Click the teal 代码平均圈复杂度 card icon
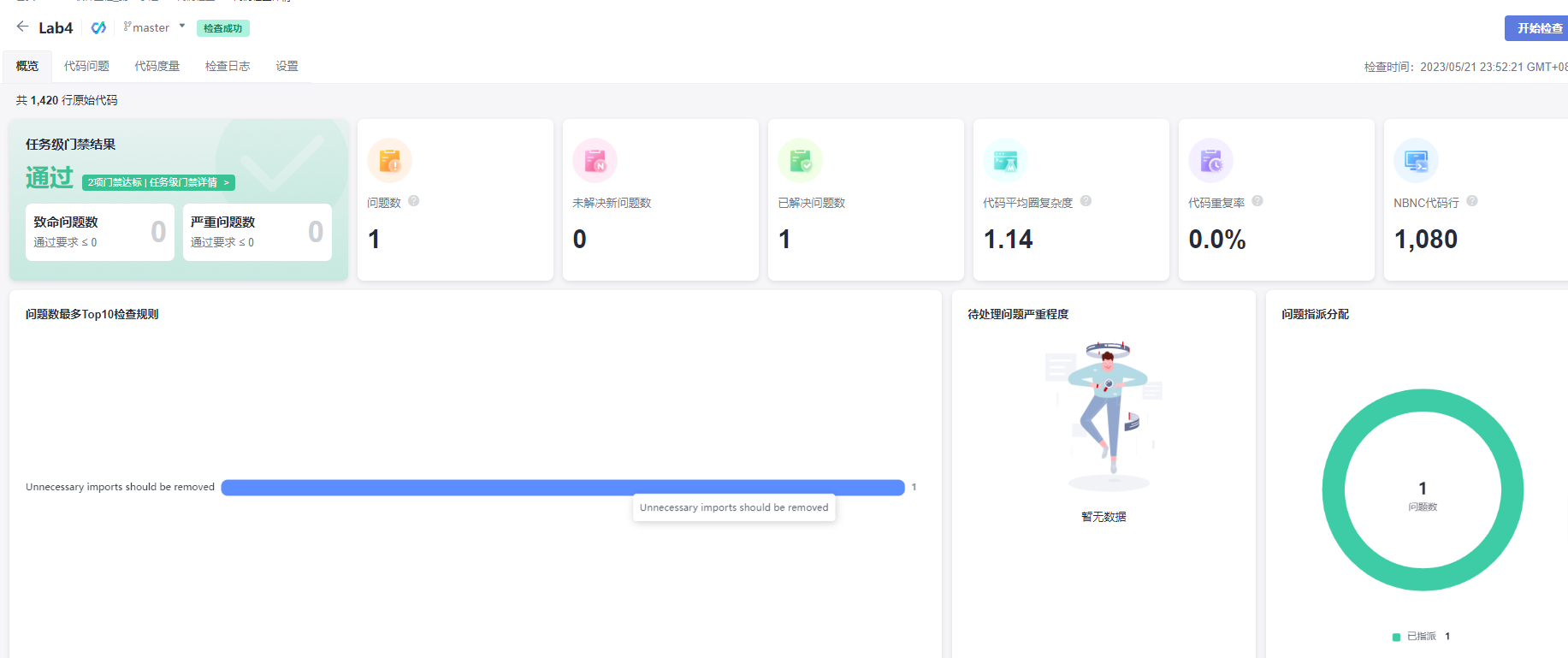 click(x=1005, y=160)
